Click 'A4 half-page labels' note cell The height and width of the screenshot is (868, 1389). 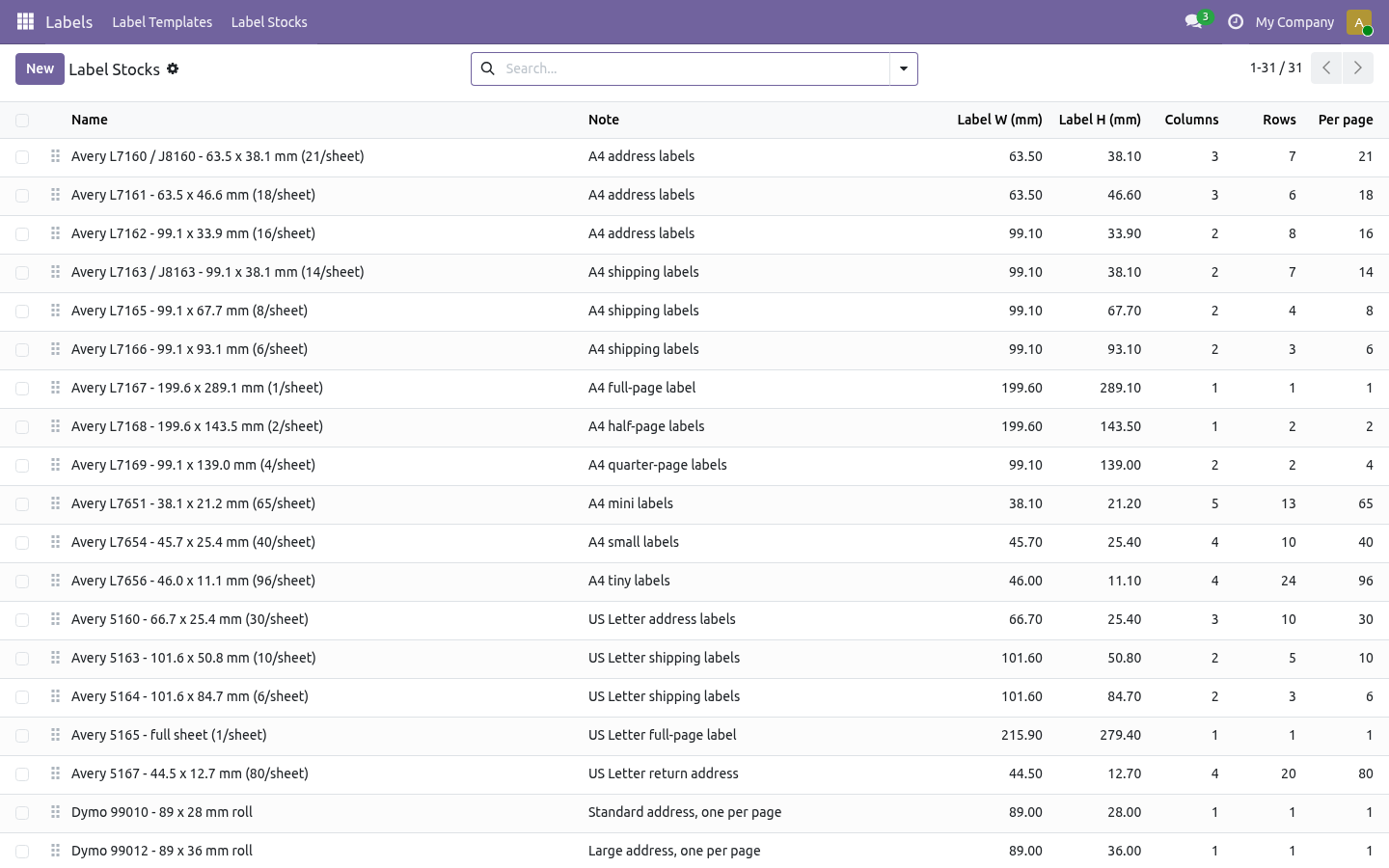[x=646, y=426]
